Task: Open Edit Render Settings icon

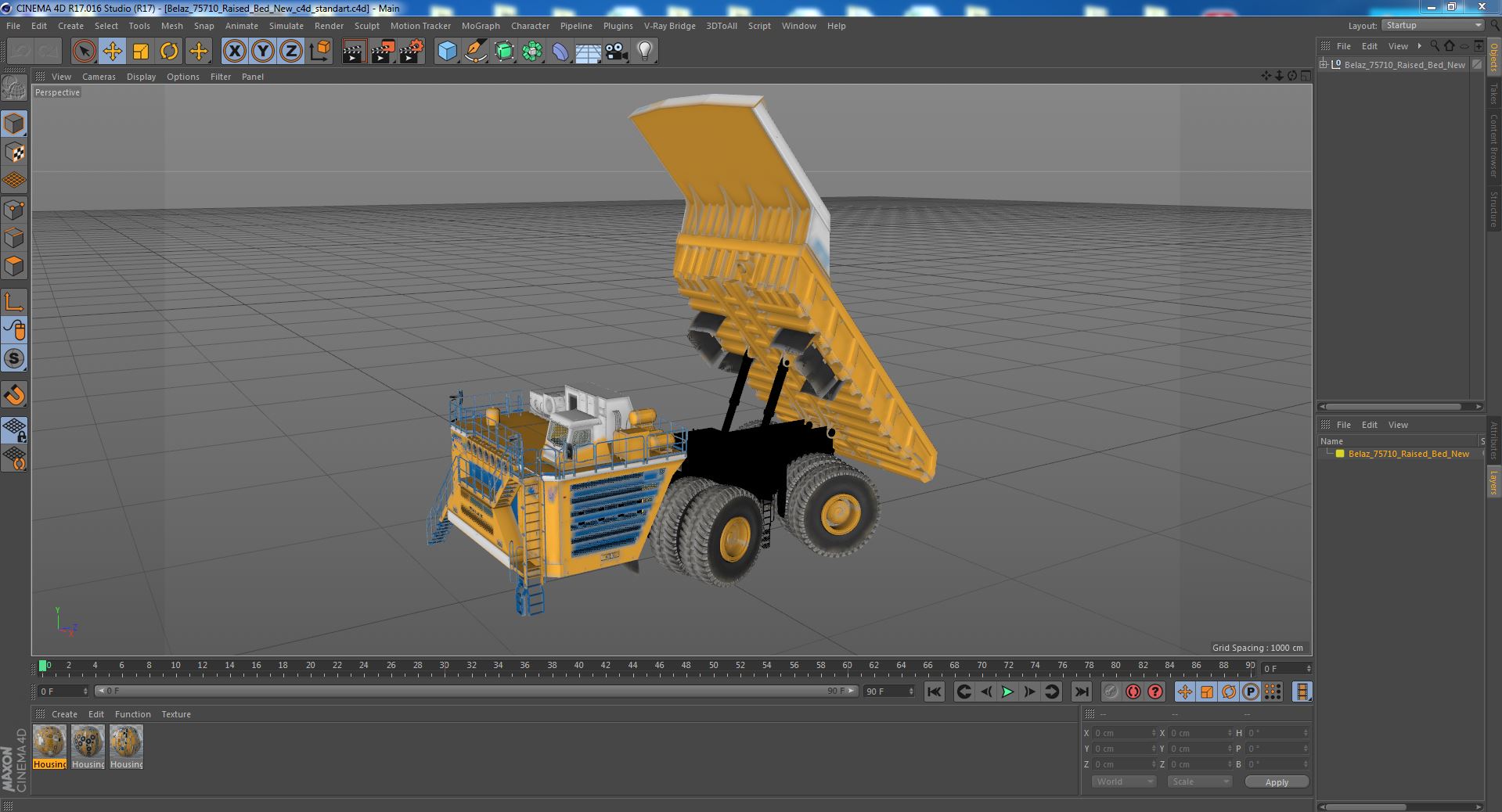Action: [x=411, y=52]
